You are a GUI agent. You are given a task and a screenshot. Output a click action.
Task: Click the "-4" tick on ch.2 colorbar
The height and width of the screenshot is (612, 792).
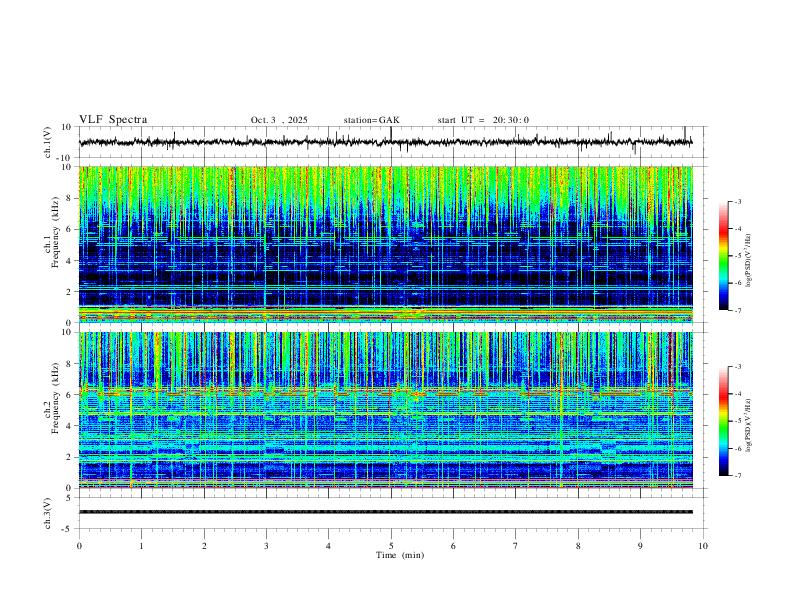[x=738, y=394]
